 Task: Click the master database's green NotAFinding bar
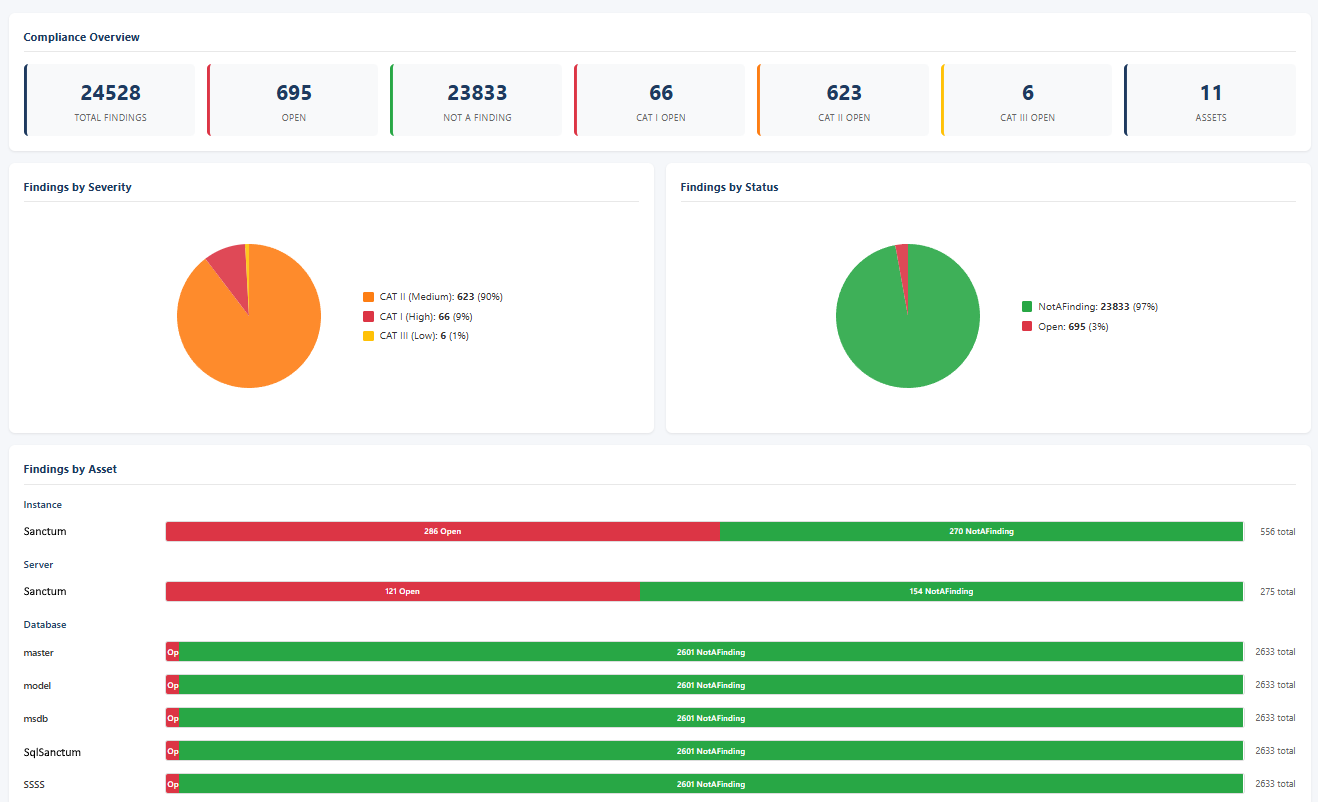click(x=711, y=652)
